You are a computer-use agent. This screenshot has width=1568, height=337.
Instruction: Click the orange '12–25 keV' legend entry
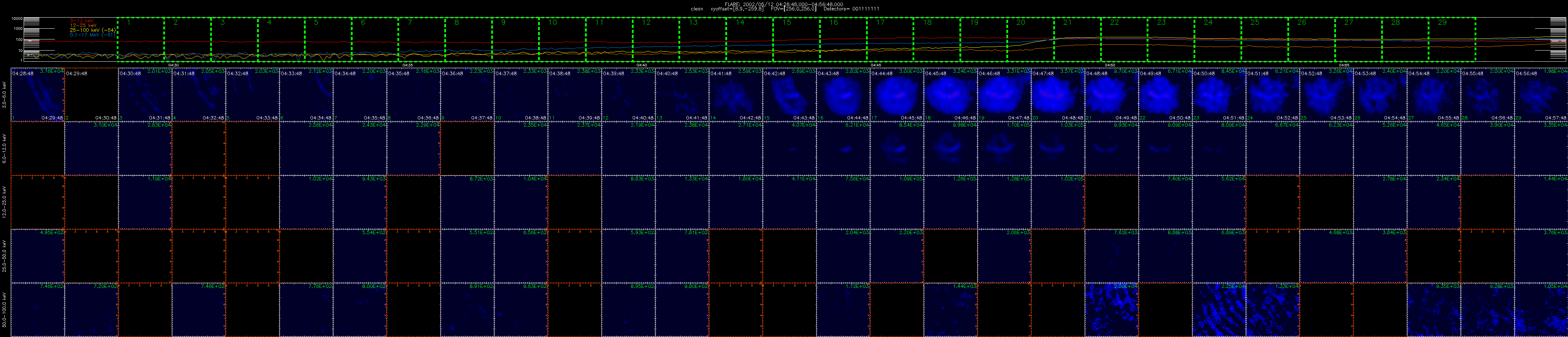[83, 25]
